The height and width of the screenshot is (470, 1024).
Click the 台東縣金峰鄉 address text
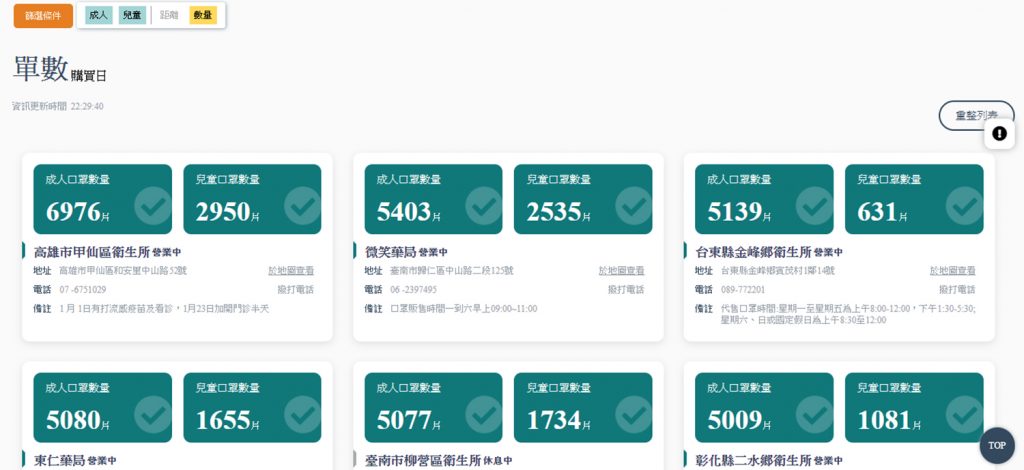pyautogui.click(x=778, y=271)
